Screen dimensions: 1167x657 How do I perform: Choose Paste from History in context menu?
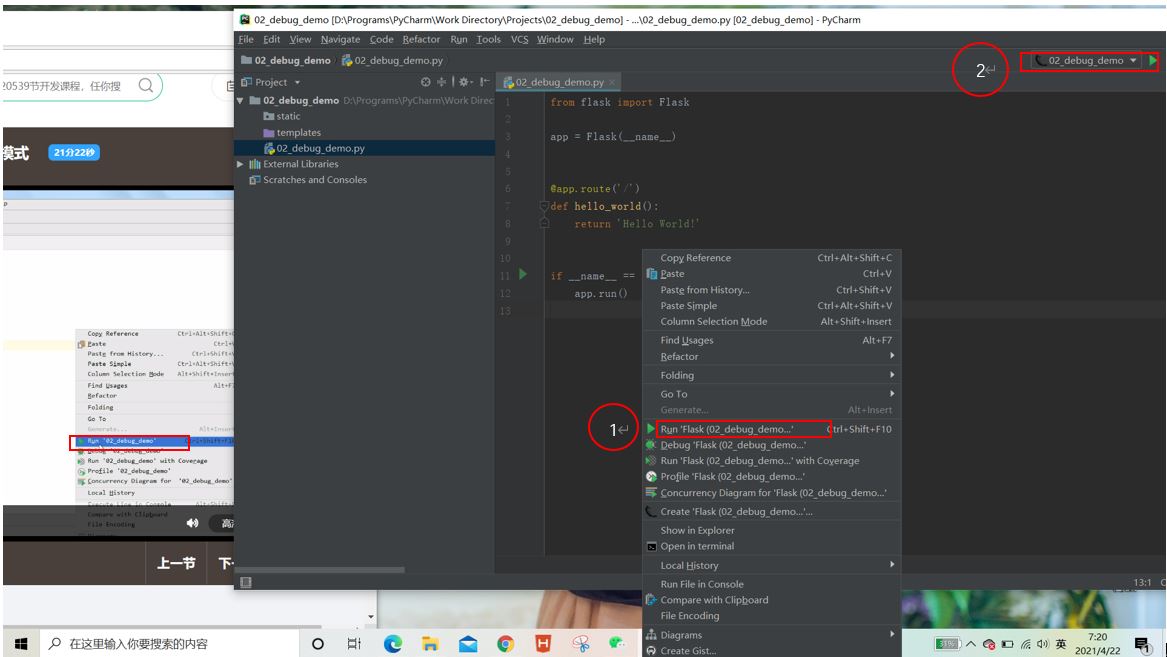[772, 289]
